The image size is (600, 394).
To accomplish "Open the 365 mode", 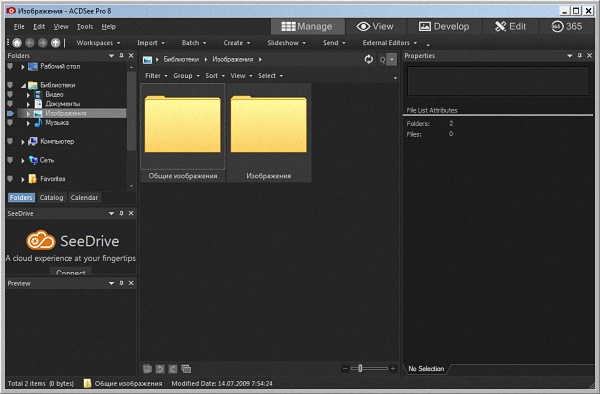I will [567, 26].
